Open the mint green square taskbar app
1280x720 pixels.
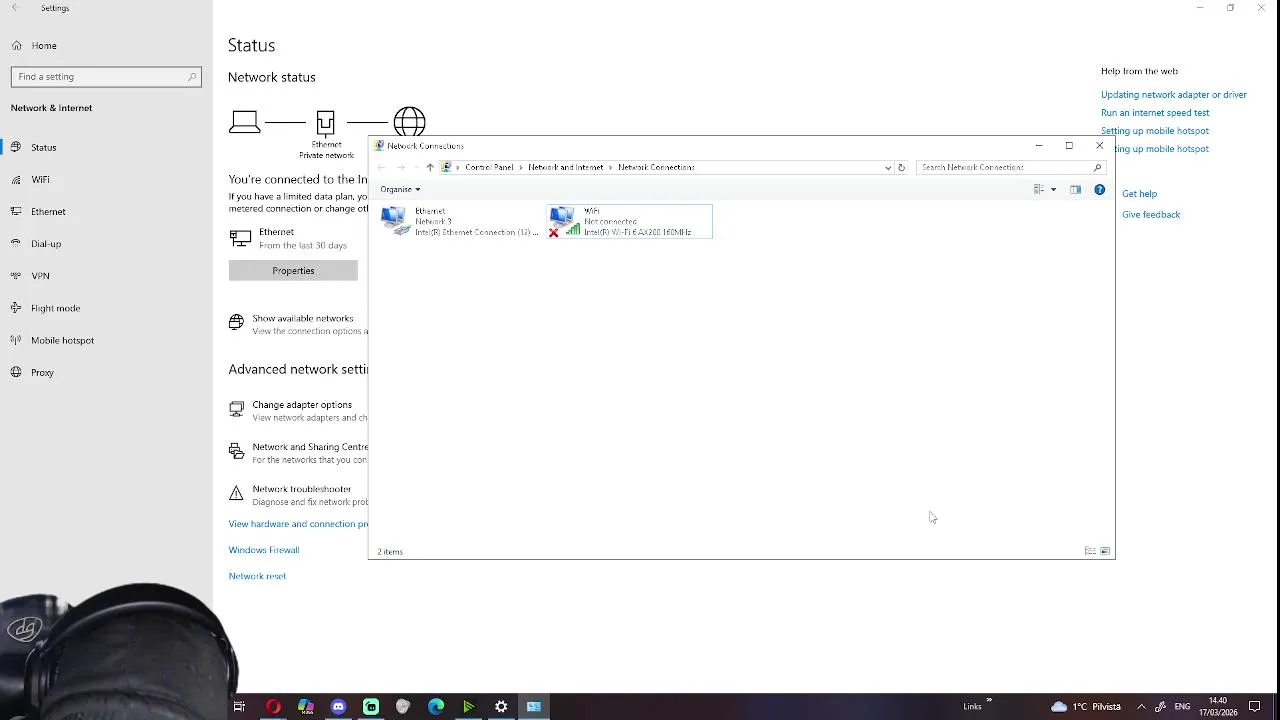(371, 707)
